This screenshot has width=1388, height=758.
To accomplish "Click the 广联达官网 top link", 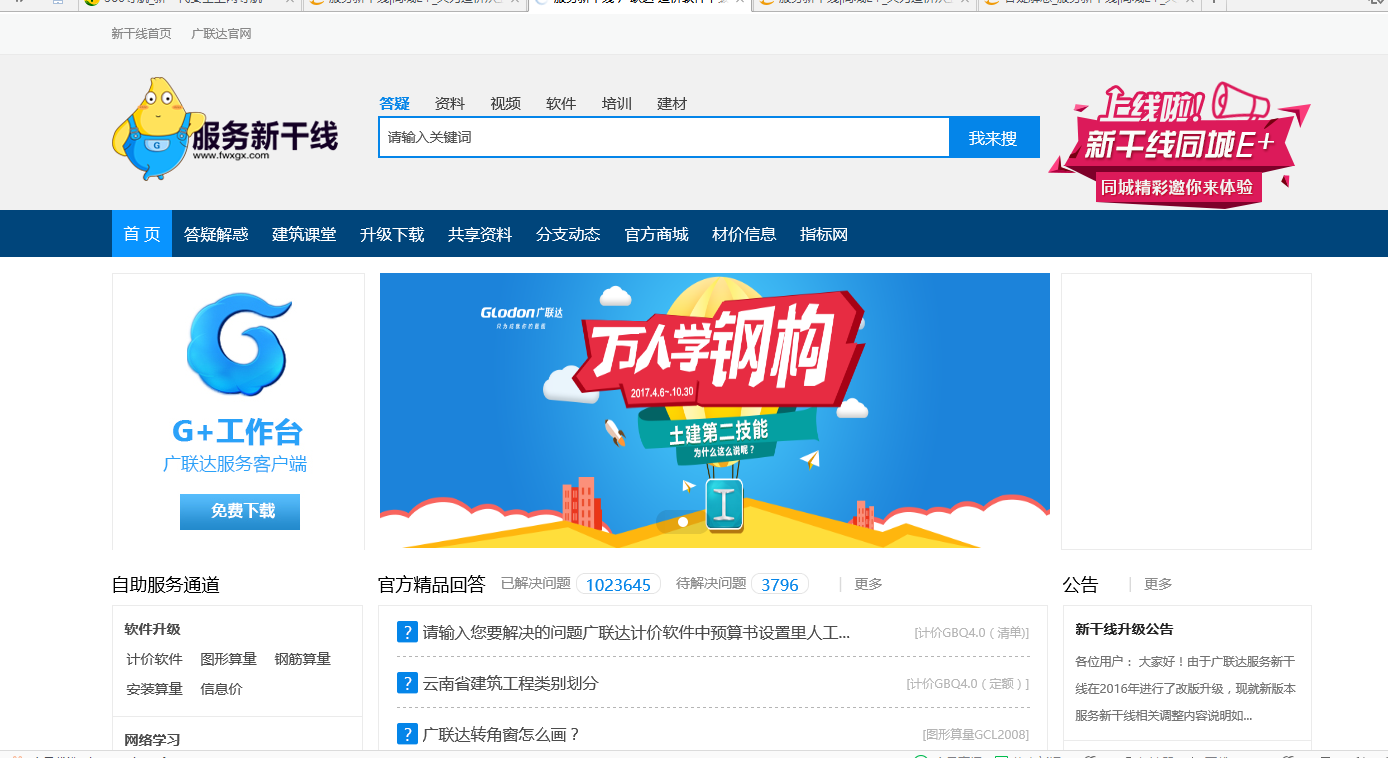I will pos(222,33).
